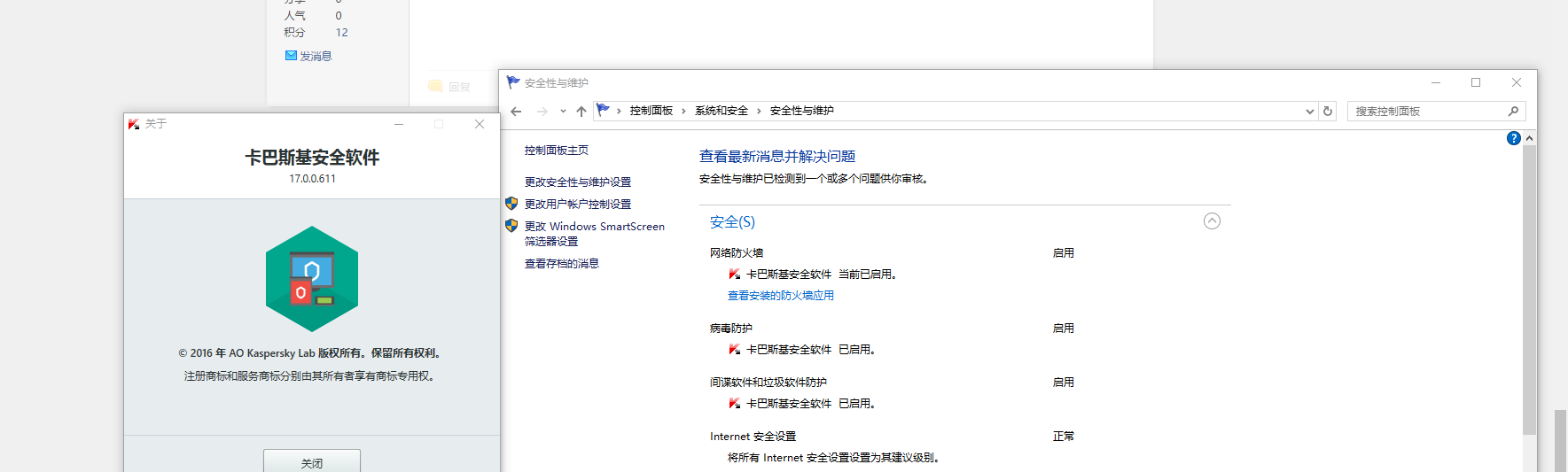Screen dimensions: 1568x472
Task: Click the 间谍软件和垃圾软件防护 label
Action: (x=768, y=383)
